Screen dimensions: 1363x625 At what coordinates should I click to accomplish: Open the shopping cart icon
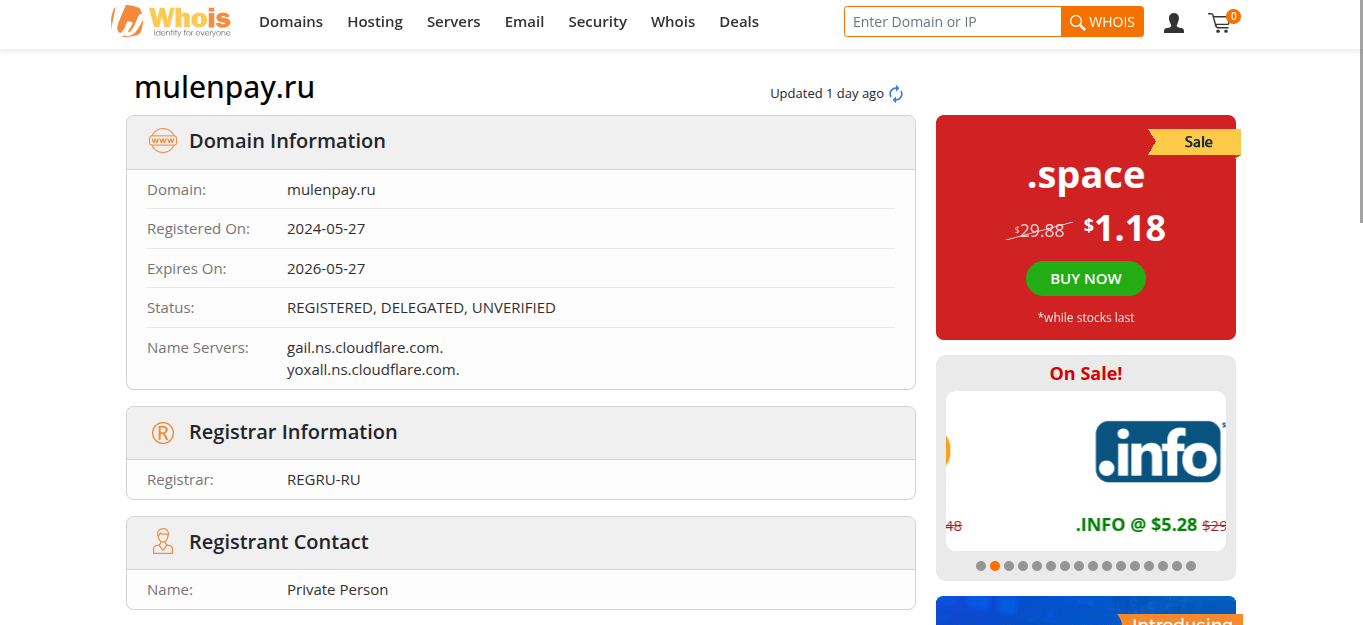tap(1220, 22)
